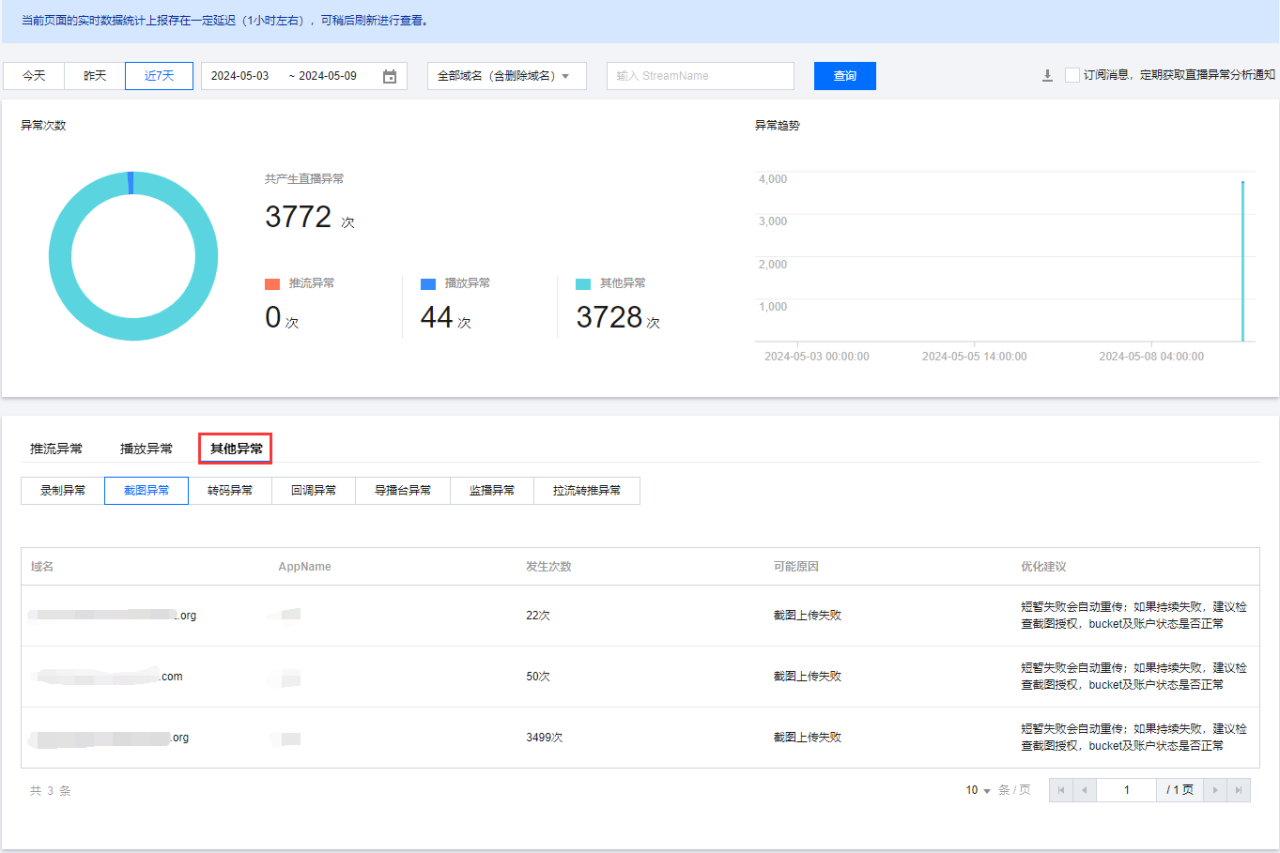Switch to the 其他异常 tab
Image resolution: width=1280 pixels, height=853 pixels.
click(236, 449)
